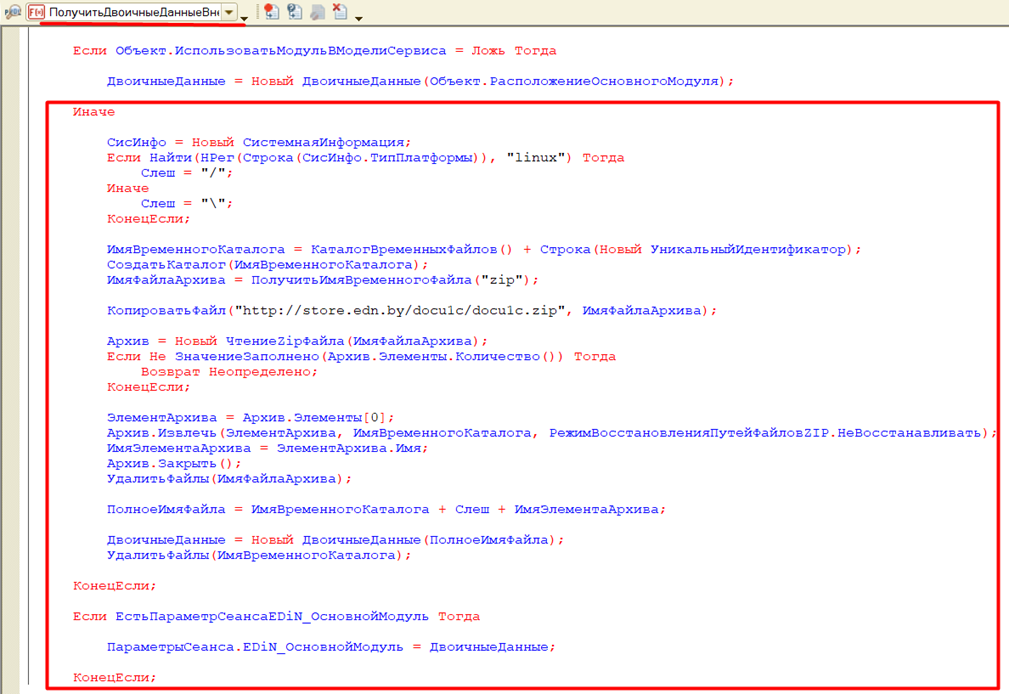Click the ПолноеИмяФайла assignment line

tap(386, 510)
